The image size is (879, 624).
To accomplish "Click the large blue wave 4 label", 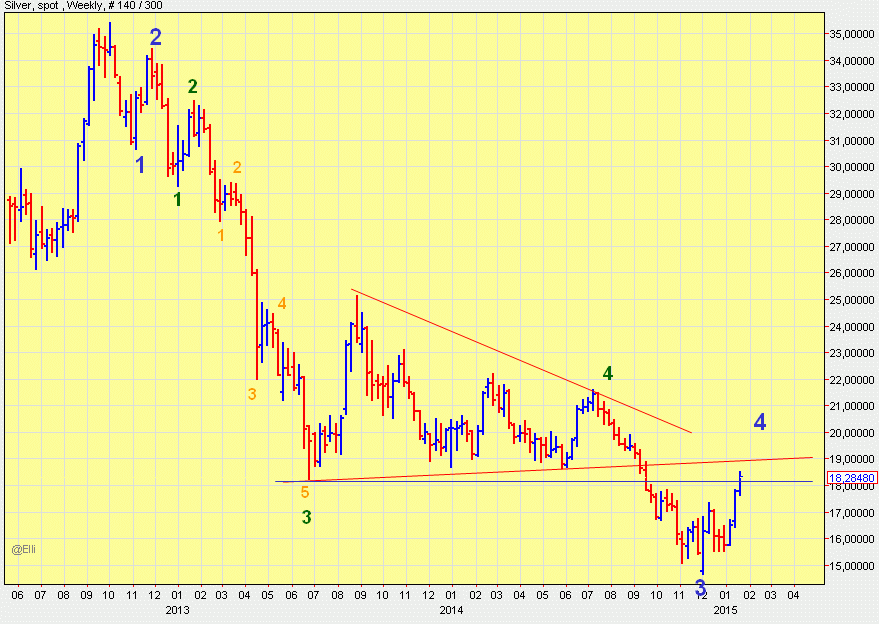I will click(760, 422).
